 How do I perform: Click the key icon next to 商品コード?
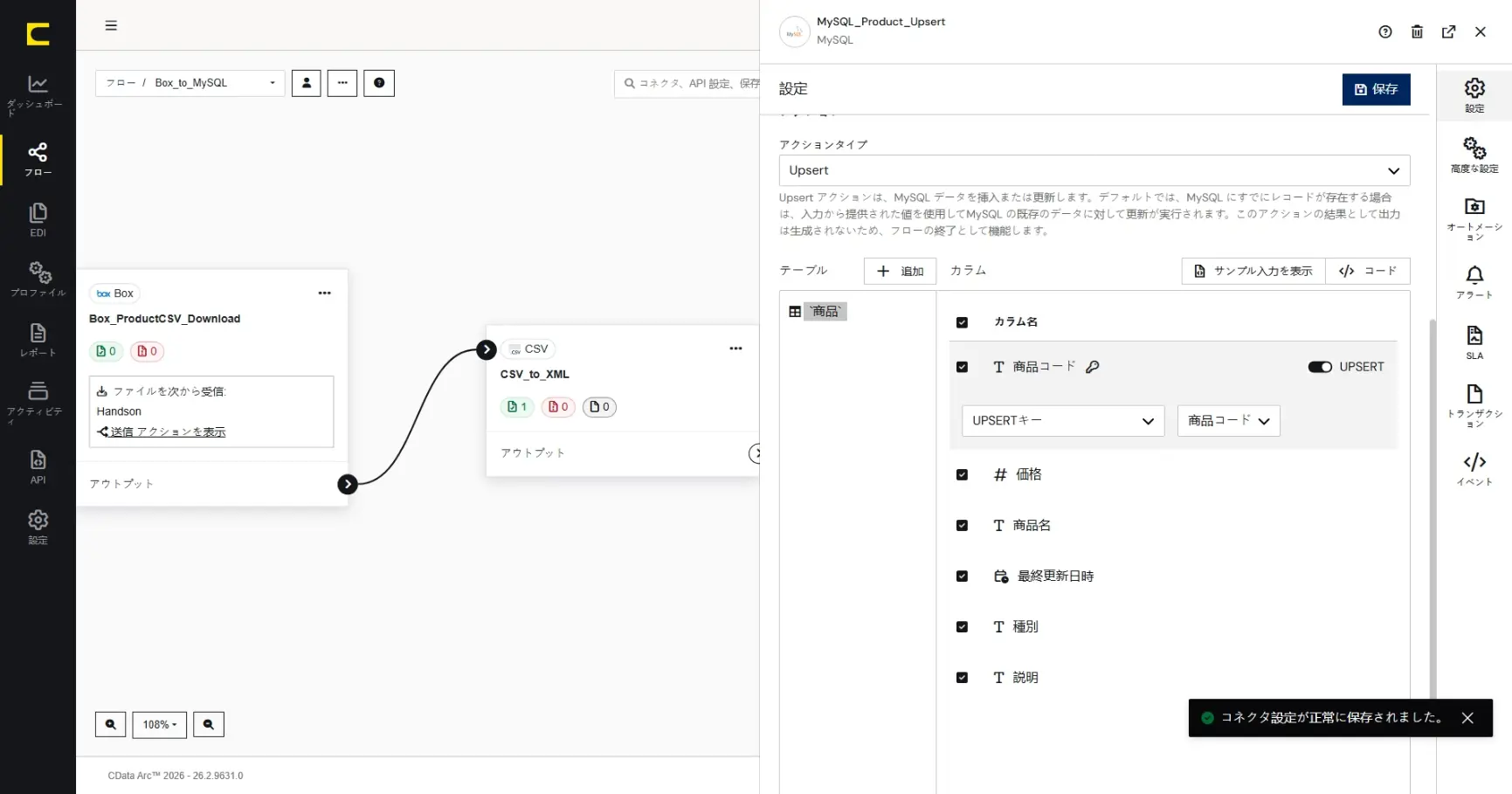pyautogui.click(x=1093, y=367)
